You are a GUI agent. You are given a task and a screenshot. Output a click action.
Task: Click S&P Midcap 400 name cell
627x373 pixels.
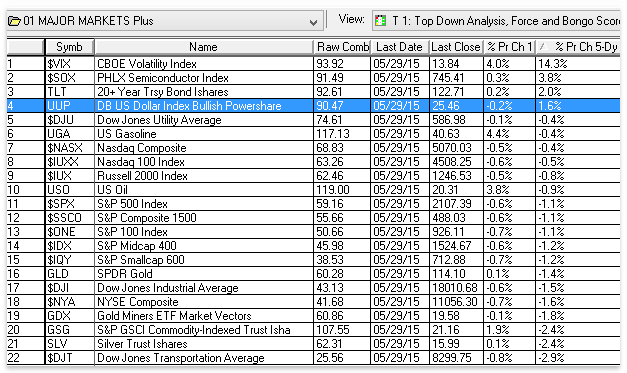pos(204,246)
